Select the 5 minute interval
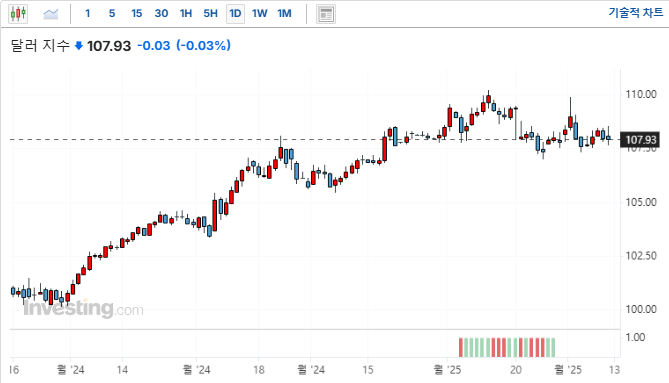 112,13
